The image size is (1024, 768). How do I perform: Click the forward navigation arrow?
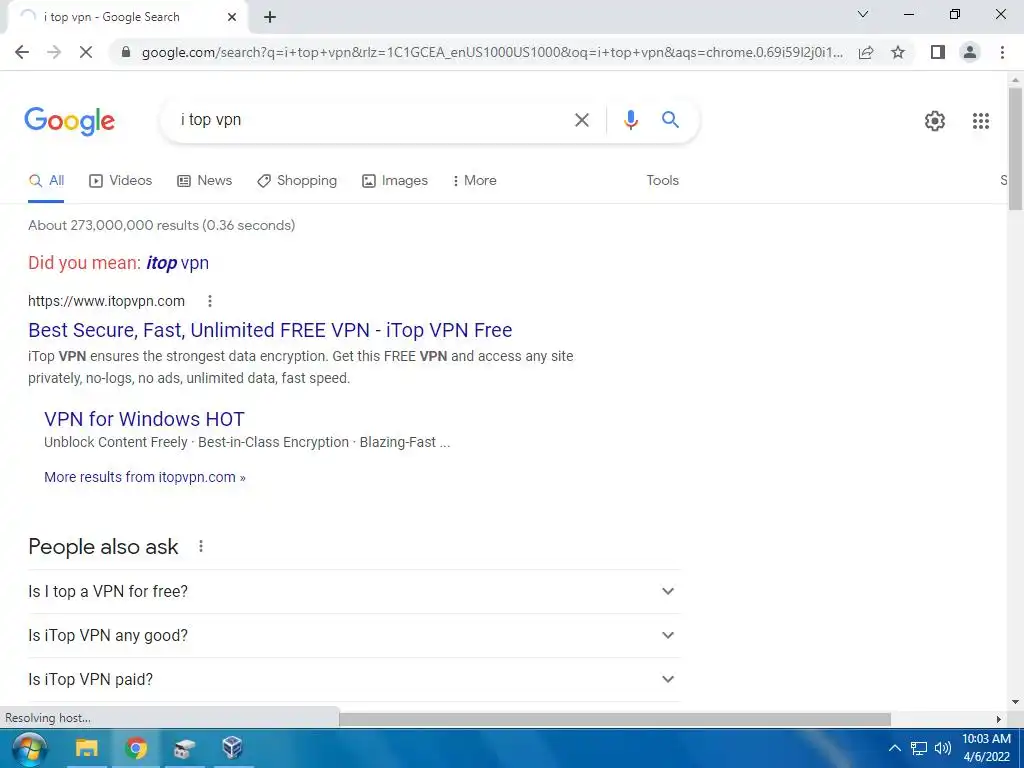[54, 52]
